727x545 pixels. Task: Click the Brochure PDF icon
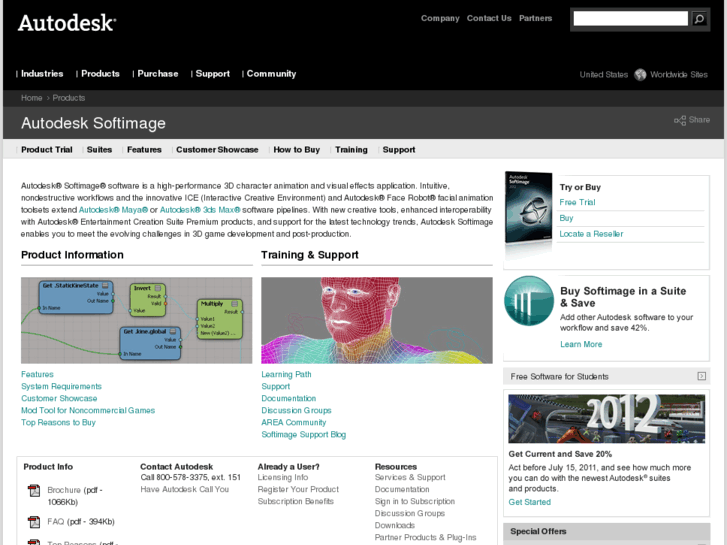click(x=34, y=490)
